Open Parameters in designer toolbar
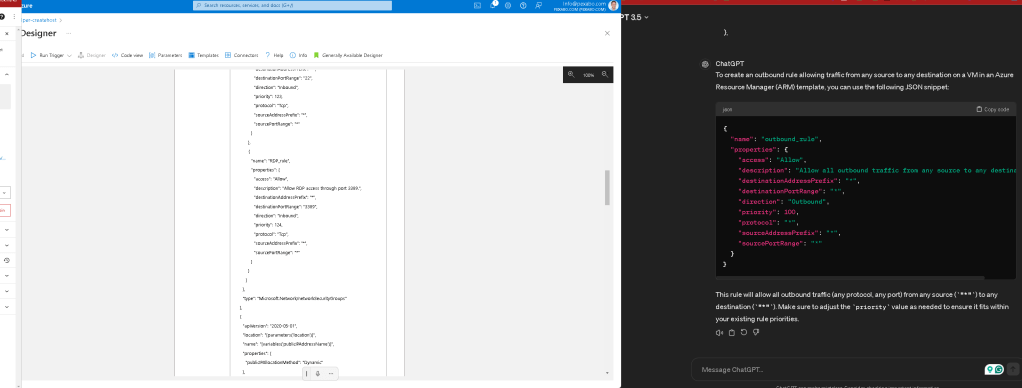The height and width of the screenshot is (388, 1022). tap(166, 55)
